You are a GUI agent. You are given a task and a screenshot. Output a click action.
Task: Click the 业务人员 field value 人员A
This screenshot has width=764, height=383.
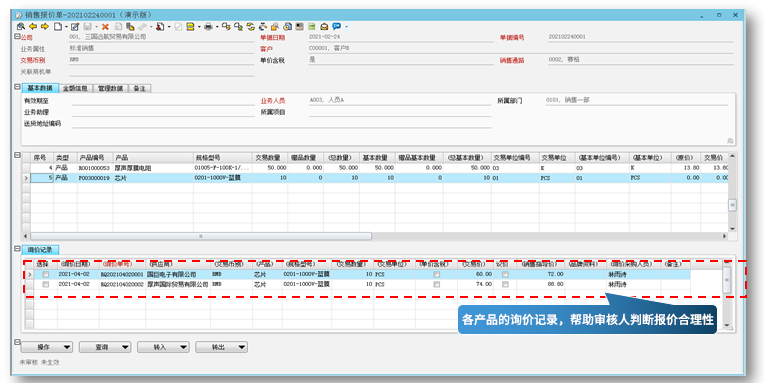[x=336, y=100]
